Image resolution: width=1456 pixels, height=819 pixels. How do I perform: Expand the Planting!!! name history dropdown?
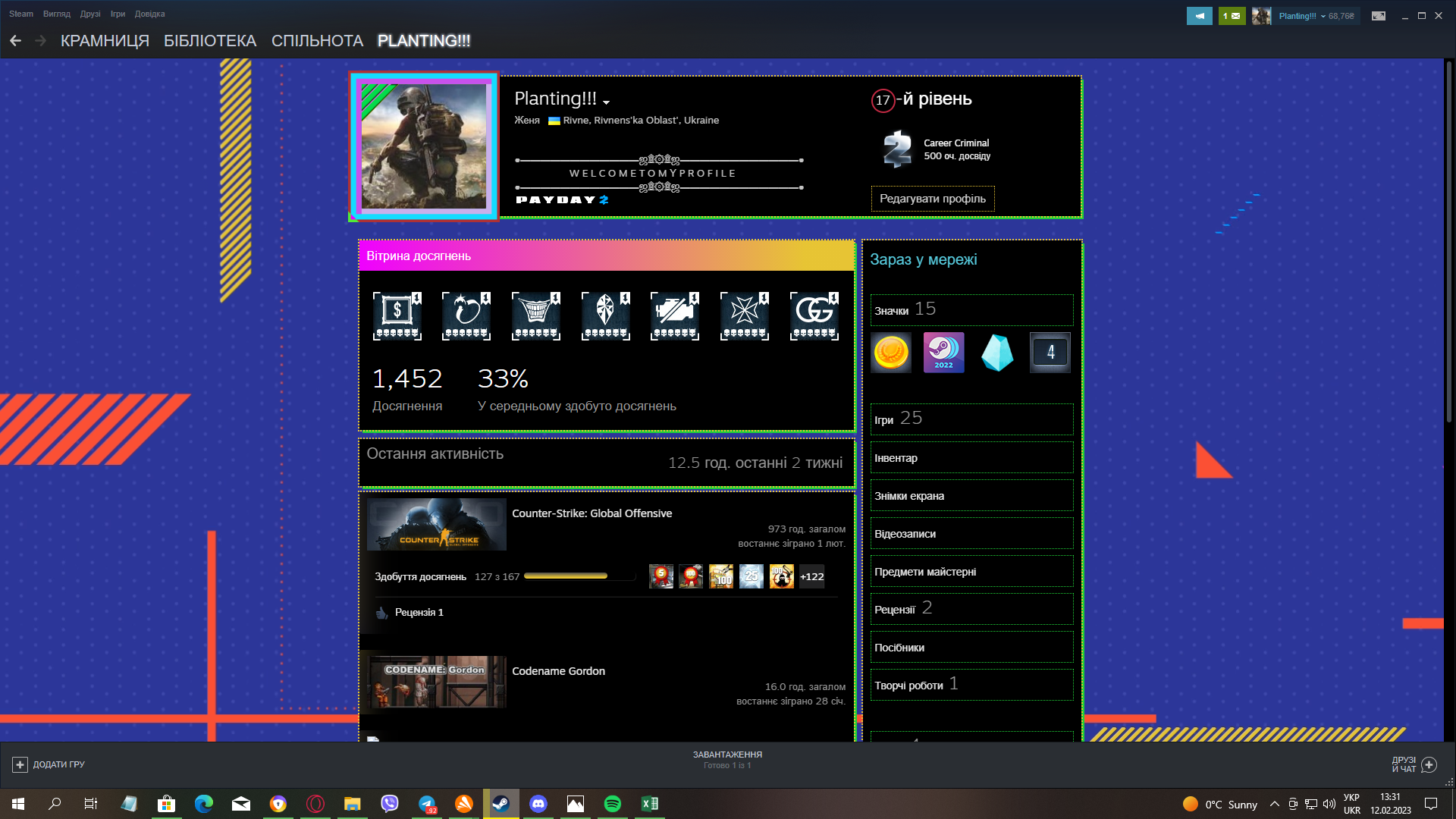606,102
